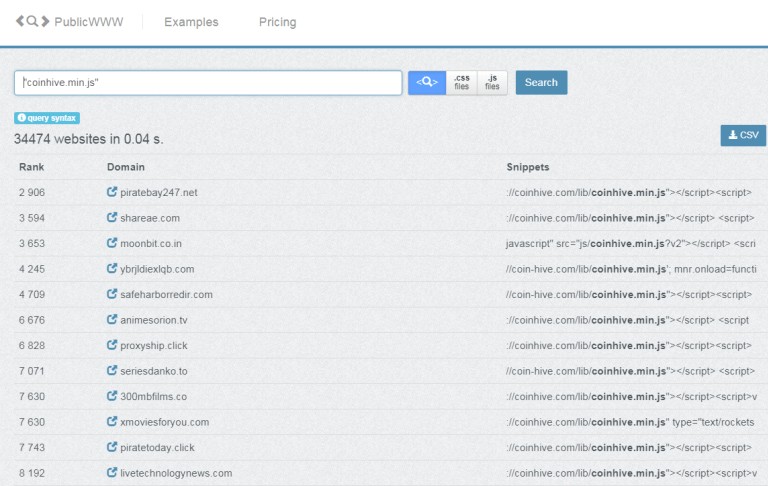This screenshot has height=486, width=768.
Task: Click the Domain column header
Action: click(x=125, y=167)
